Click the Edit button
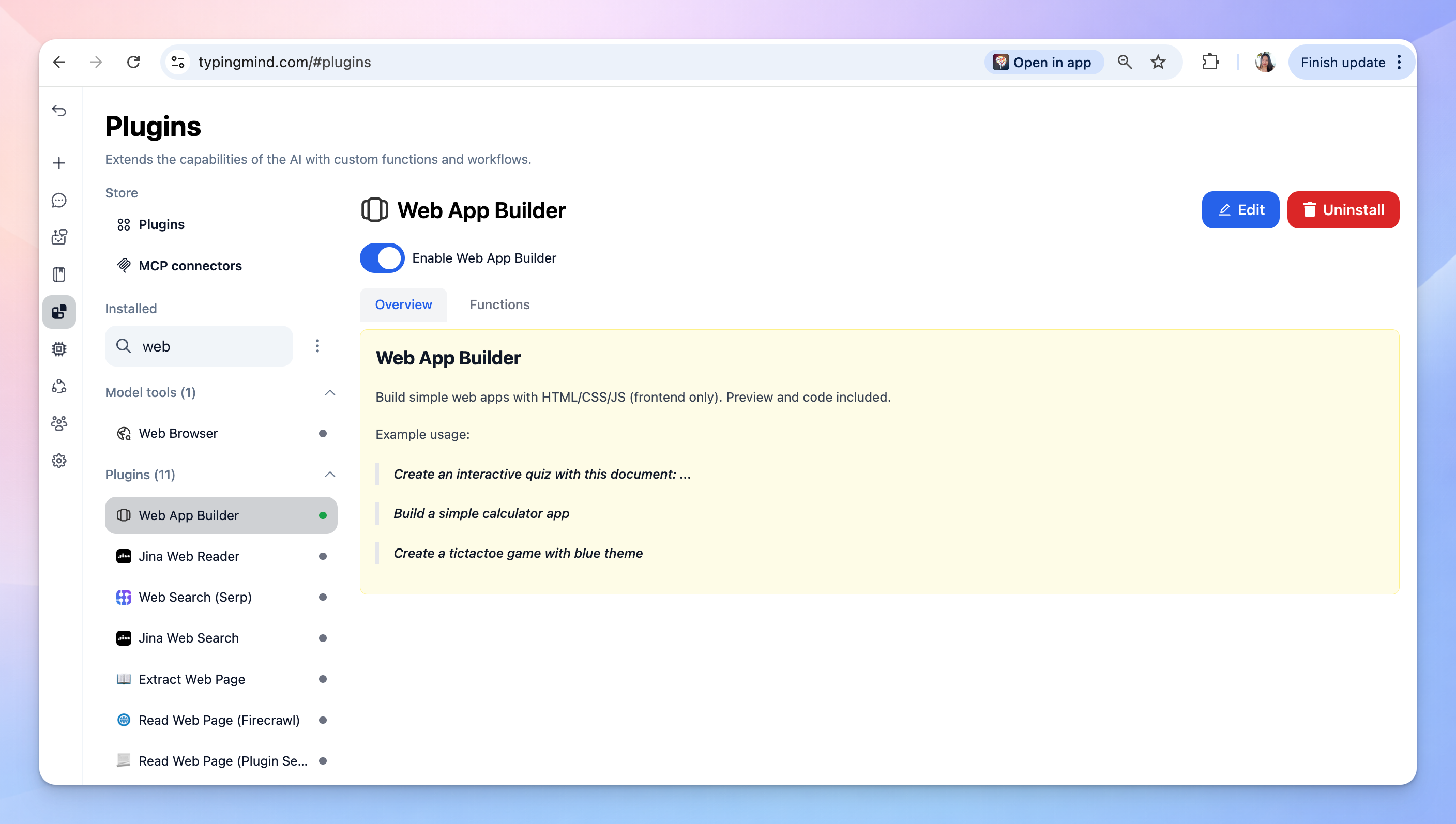The width and height of the screenshot is (1456, 824). 1240,210
